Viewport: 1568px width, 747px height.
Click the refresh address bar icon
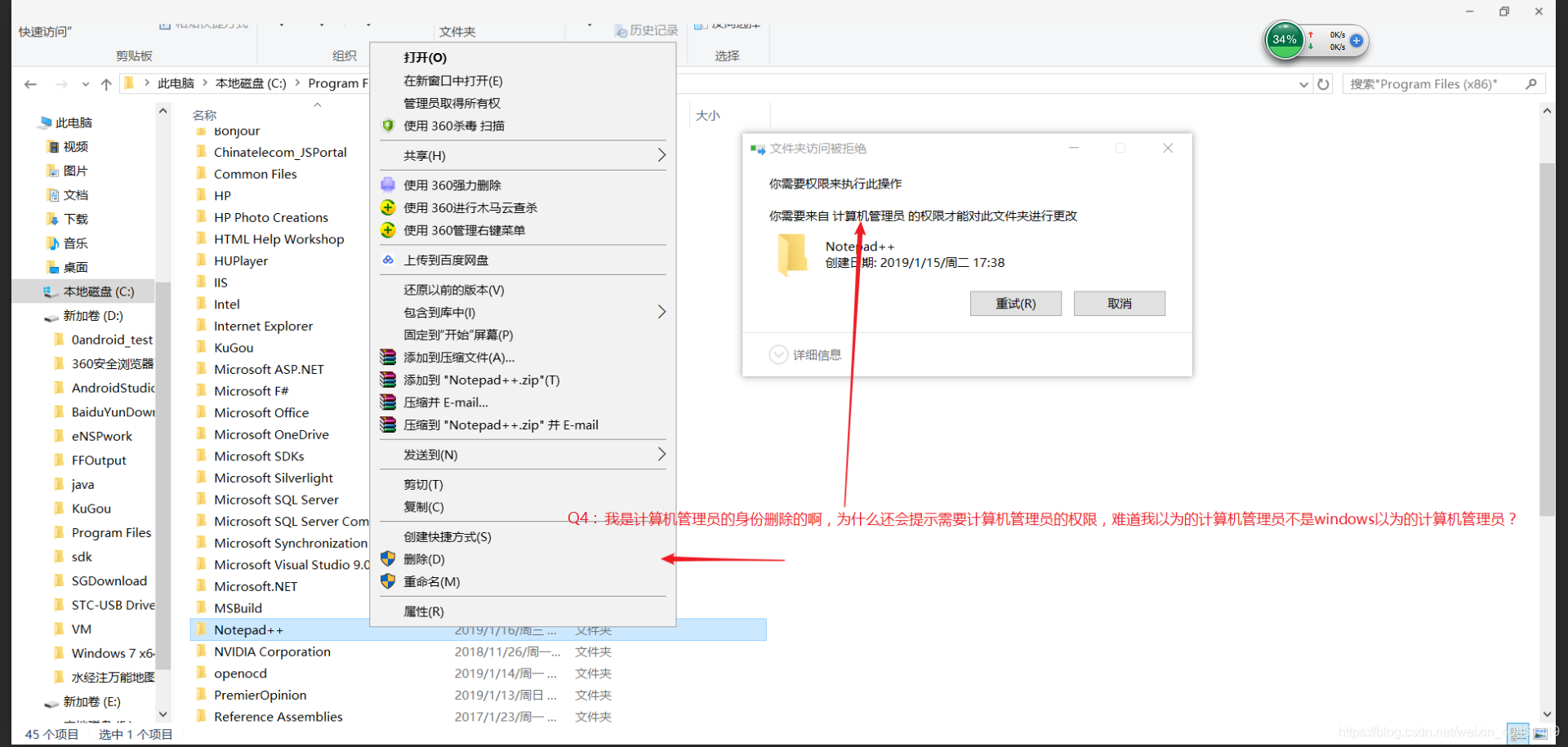click(1323, 84)
